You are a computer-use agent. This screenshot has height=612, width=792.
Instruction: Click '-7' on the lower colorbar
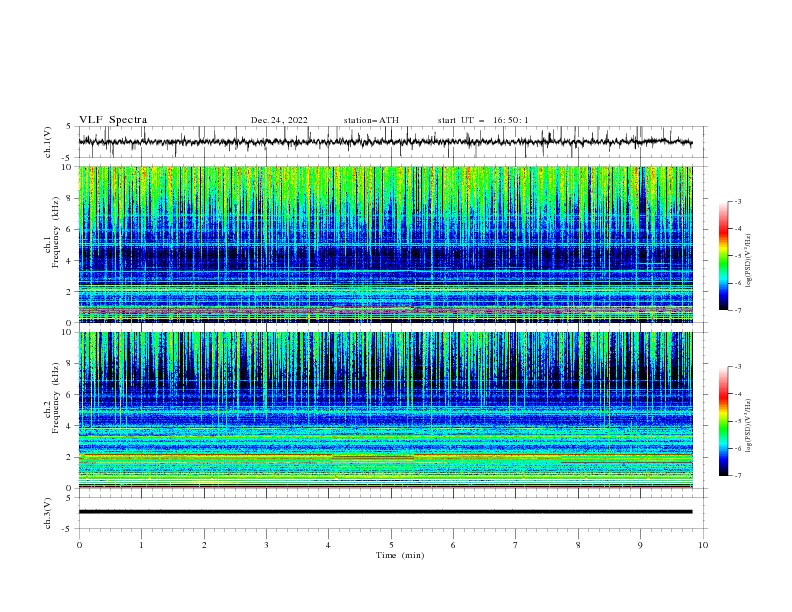(x=737, y=476)
